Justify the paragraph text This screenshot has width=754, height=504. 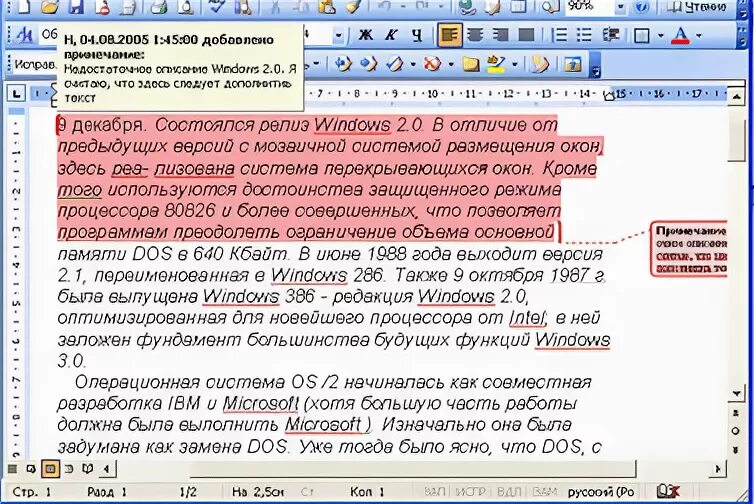coord(526,35)
